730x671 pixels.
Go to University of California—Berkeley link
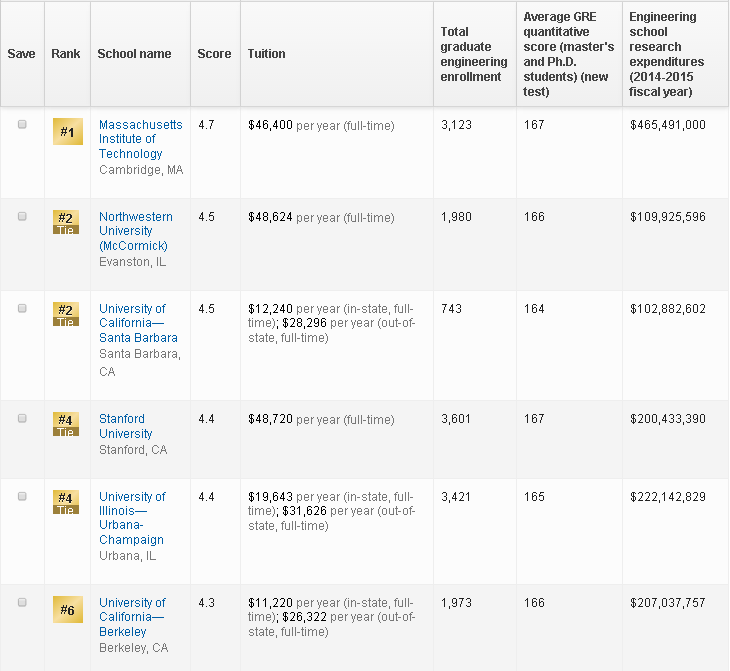point(132,617)
